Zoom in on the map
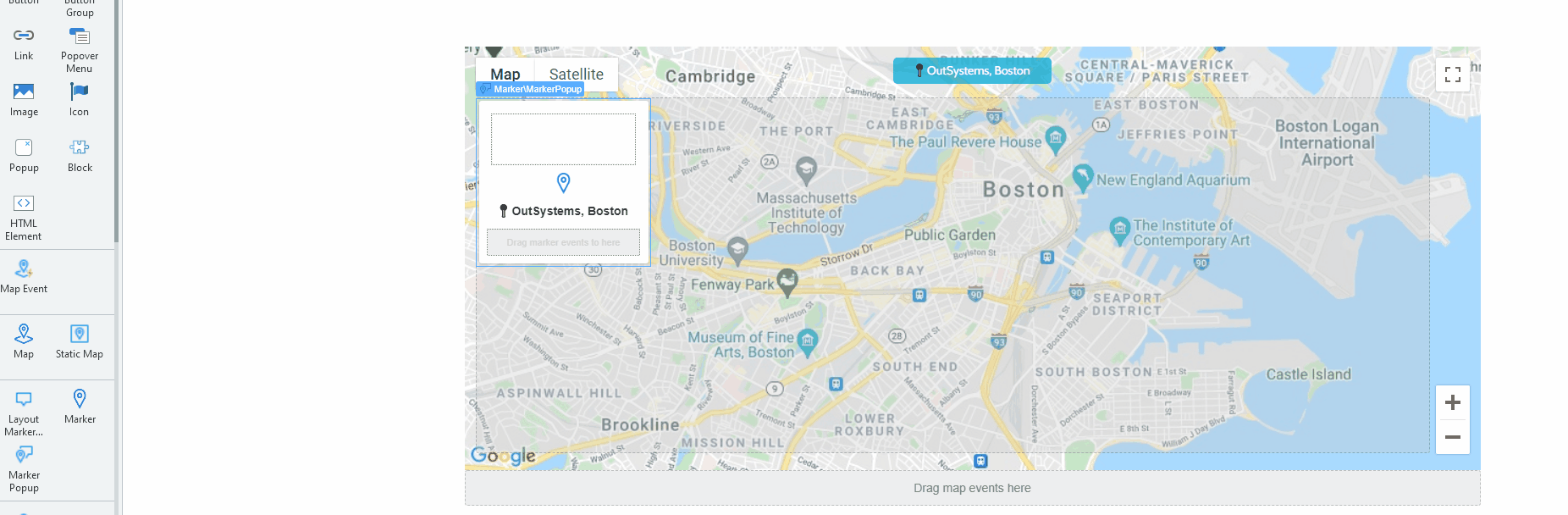This screenshot has height=515, width=1568. (1453, 402)
